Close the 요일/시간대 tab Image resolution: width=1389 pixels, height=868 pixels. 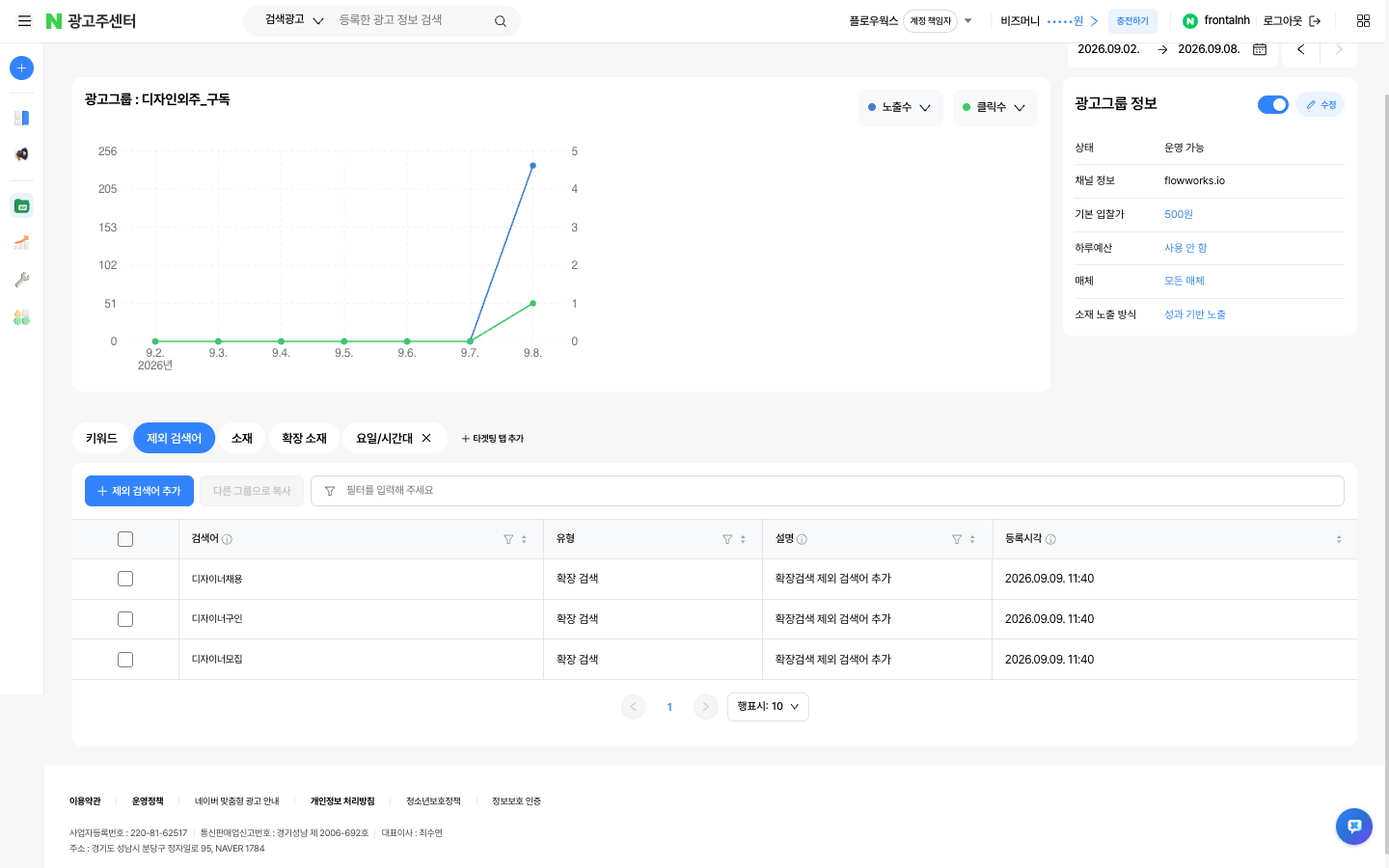tap(426, 438)
